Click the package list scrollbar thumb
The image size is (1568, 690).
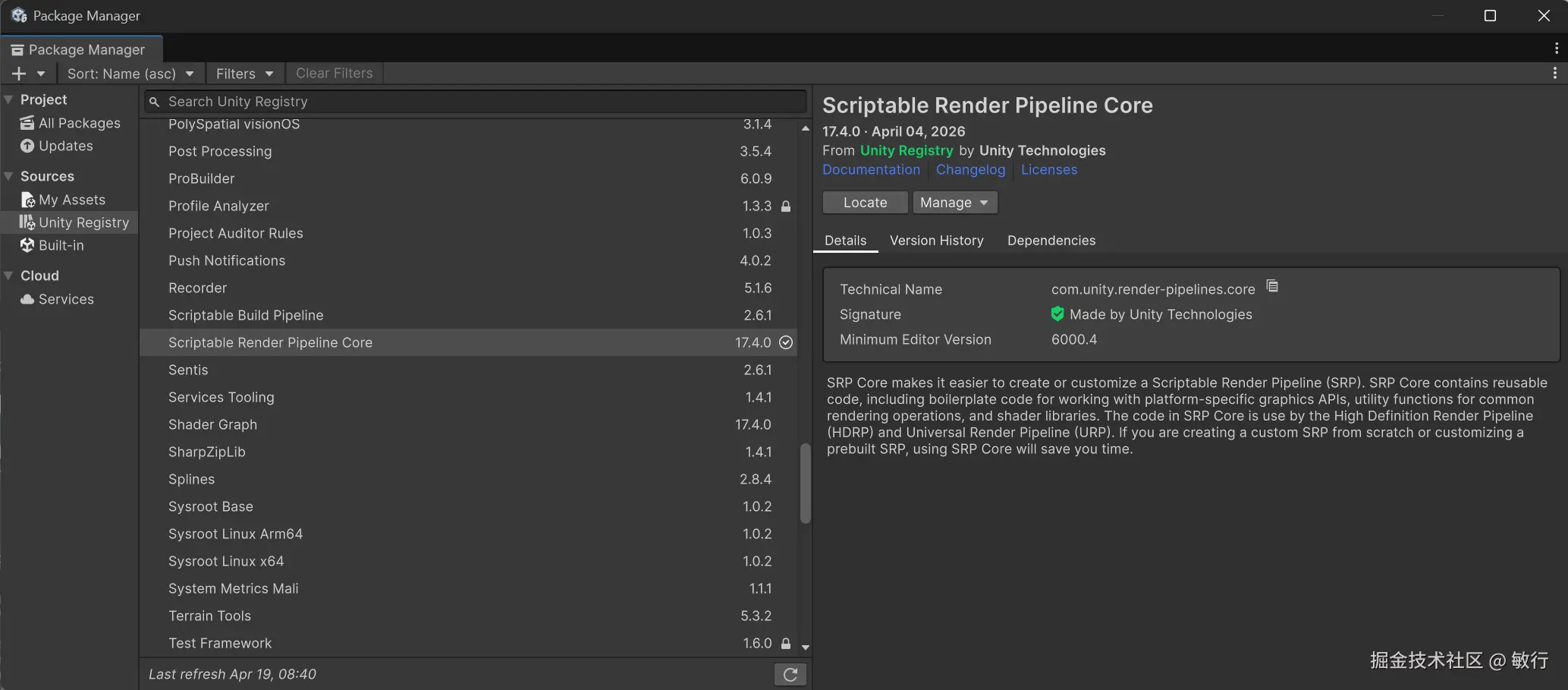[x=805, y=484]
